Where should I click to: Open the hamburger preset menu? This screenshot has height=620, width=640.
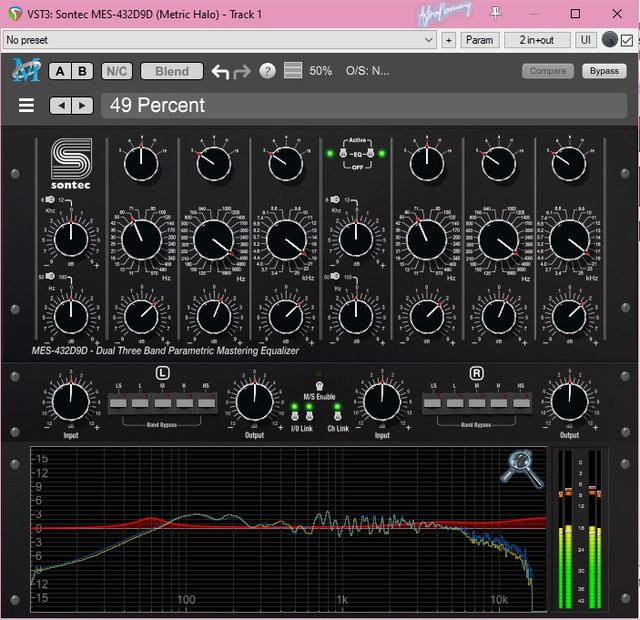coord(27,105)
